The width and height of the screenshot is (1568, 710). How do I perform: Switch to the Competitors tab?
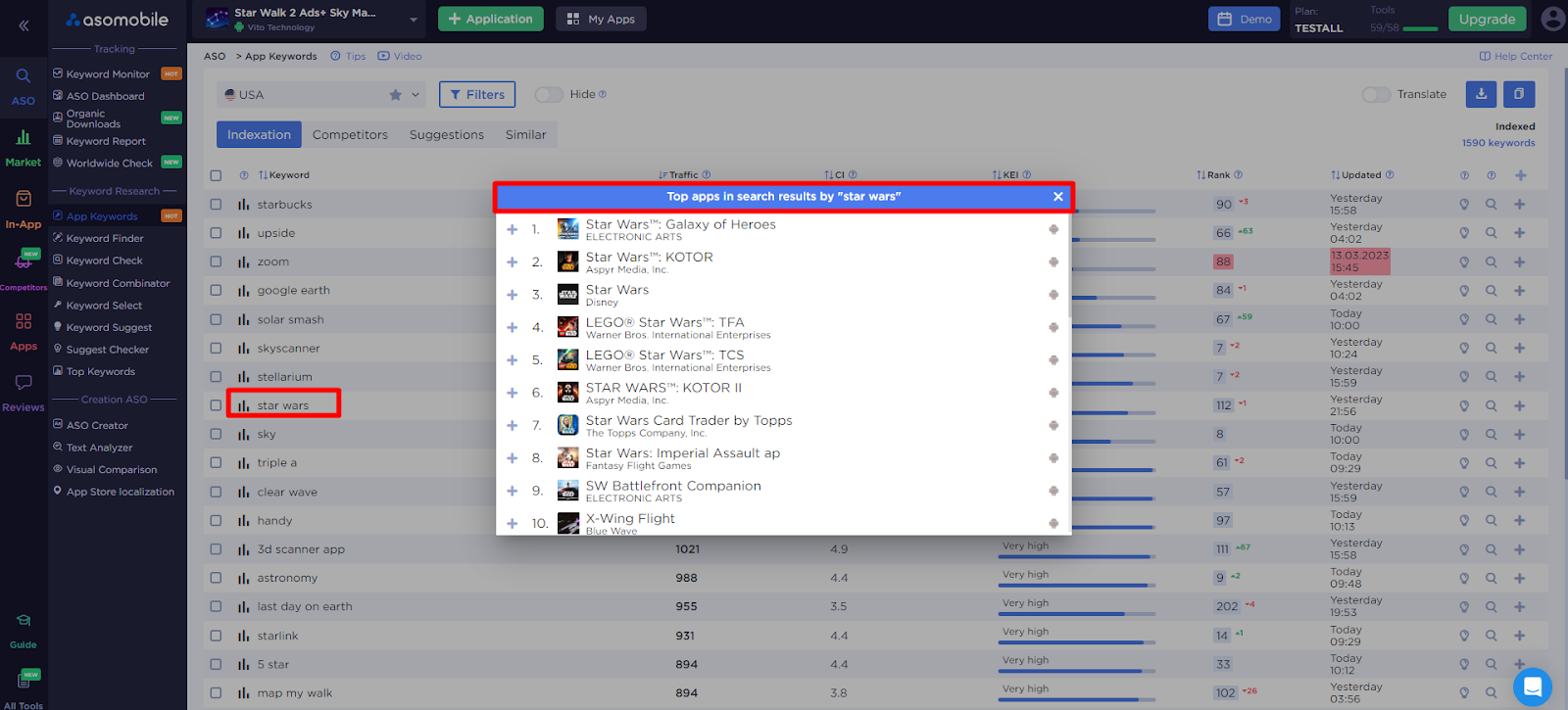tap(350, 135)
